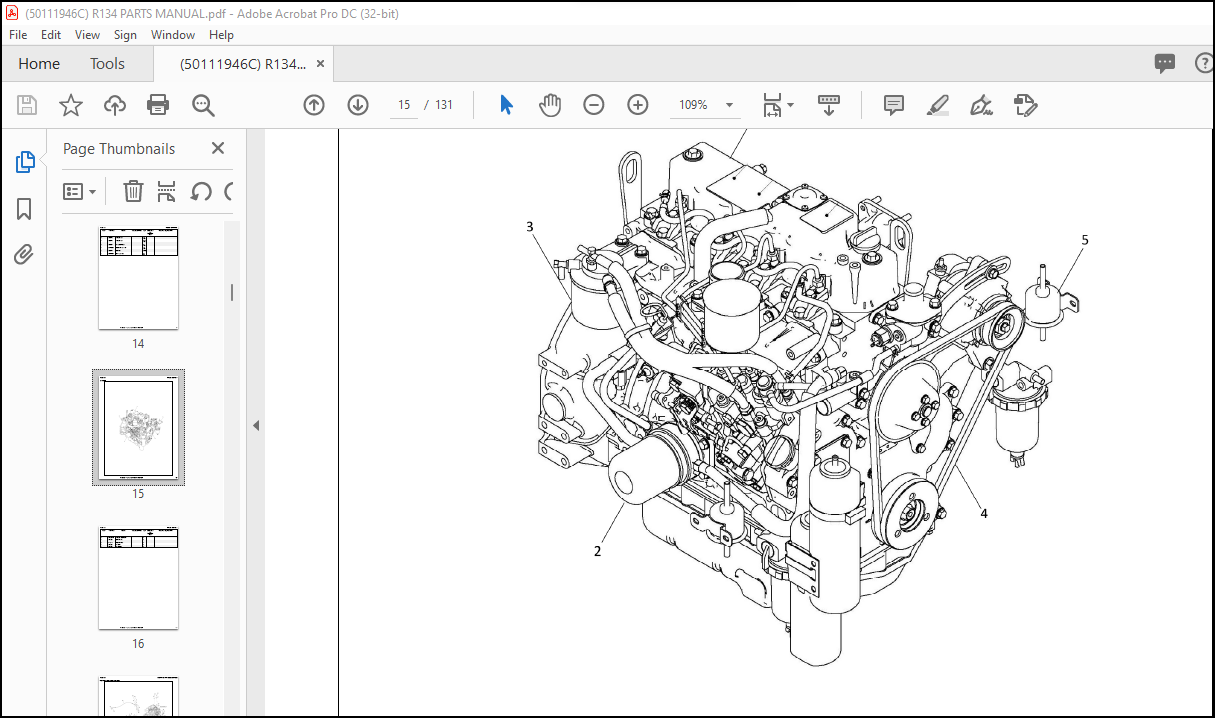Select the page 14 thumbnail
Screen dimensions: 1215x718
click(138, 279)
